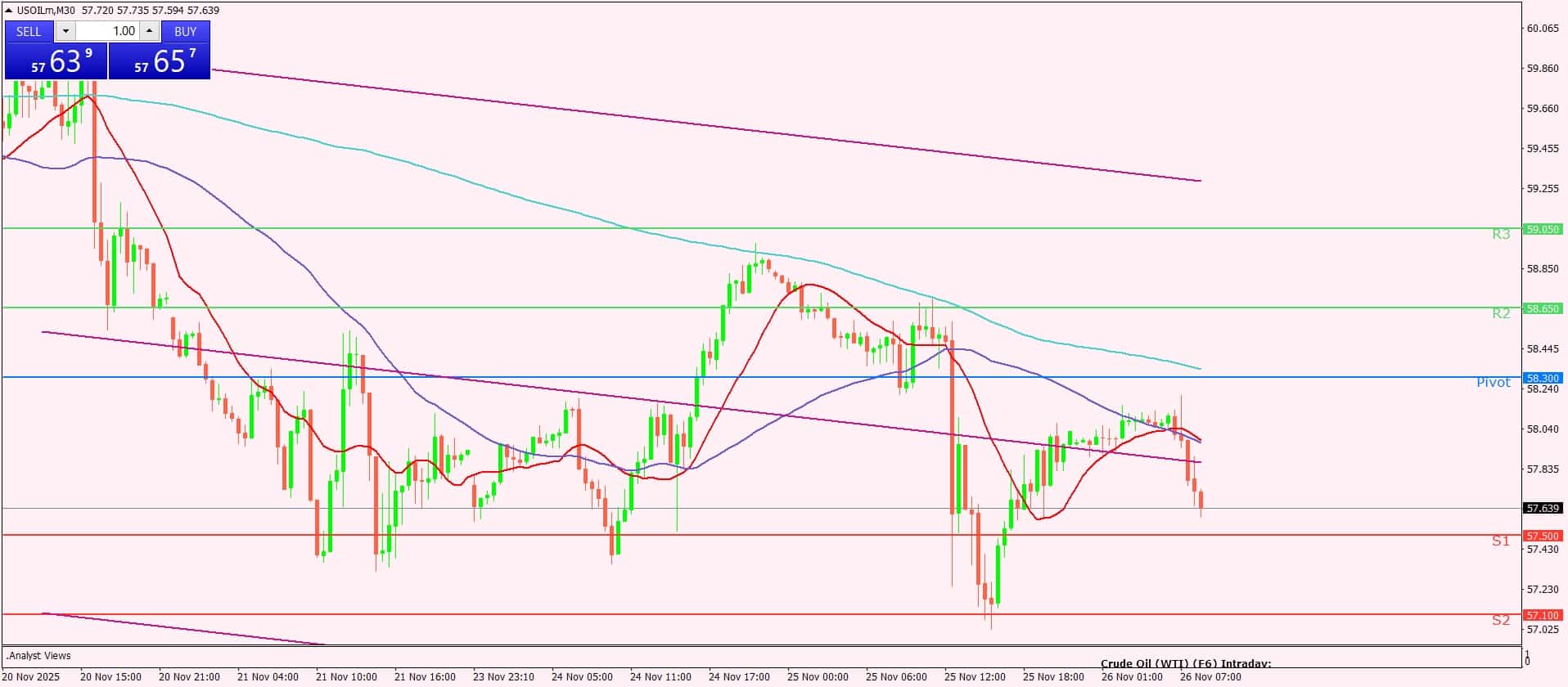This screenshot has width=1568, height=687.
Task: Click 57.025 on the price axis
Action: [1543, 630]
